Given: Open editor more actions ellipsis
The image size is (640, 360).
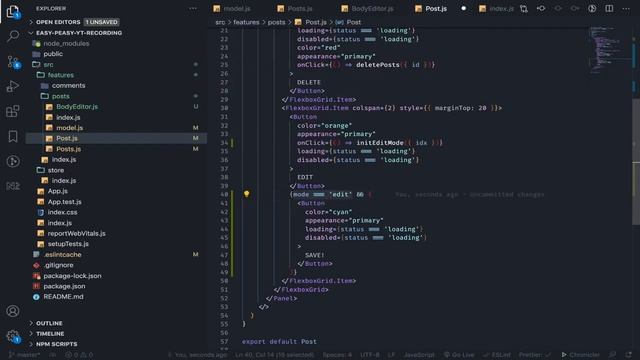Looking at the screenshot, I should coord(626,9).
